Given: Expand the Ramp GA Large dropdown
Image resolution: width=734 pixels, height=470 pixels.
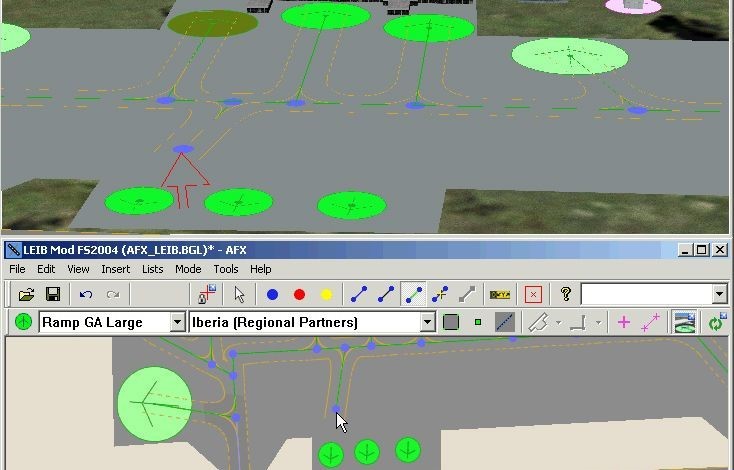Looking at the screenshot, I should (x=178, y=323).
